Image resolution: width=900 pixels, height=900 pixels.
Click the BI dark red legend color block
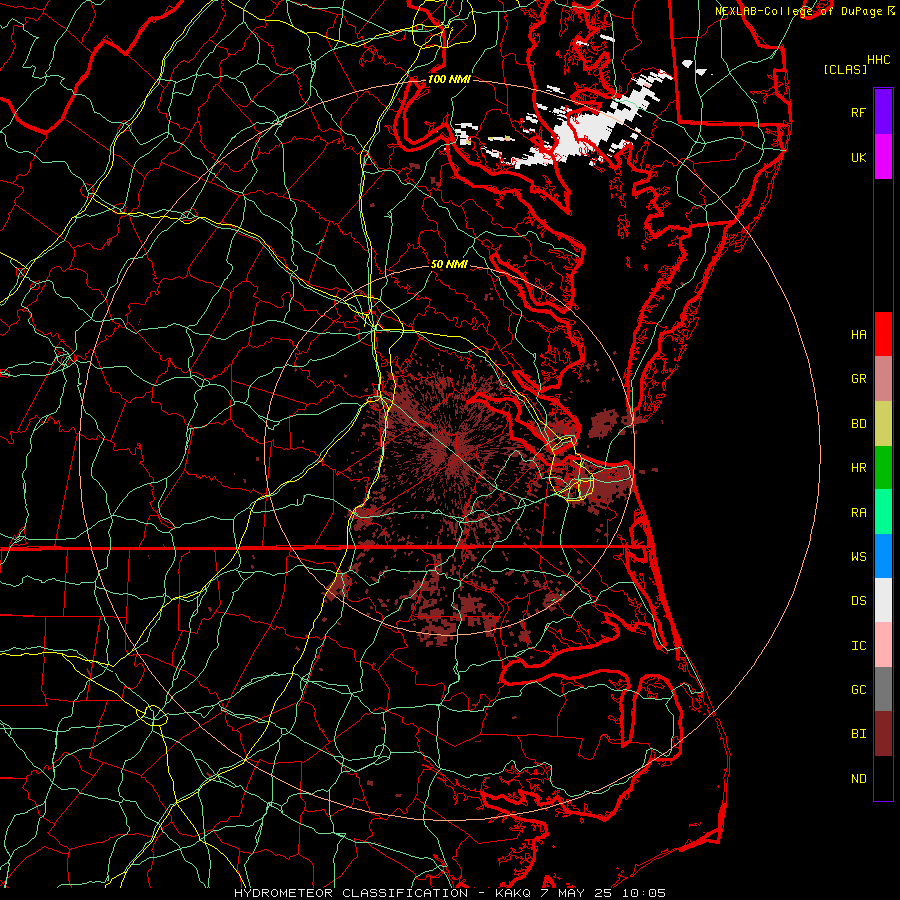[x=883, y=734]
